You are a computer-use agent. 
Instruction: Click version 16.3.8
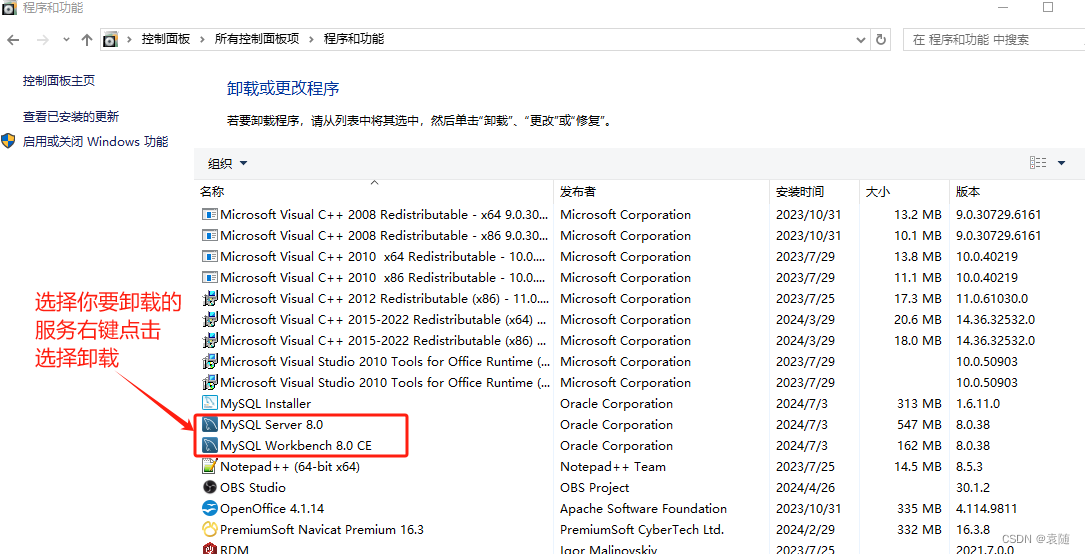click(x=972, y=530)
